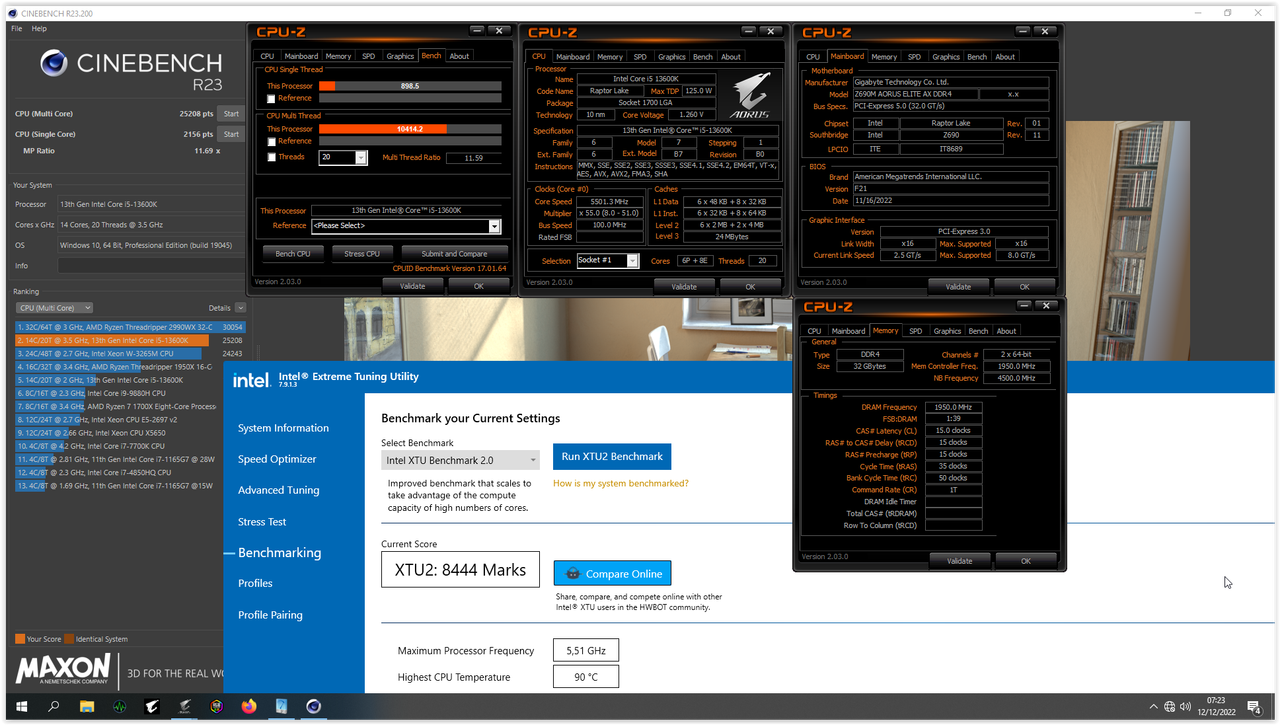The width and height of the screenshot is (1280, 725).
Task: Switch to About tab in CPU-Z Bench window
Action: [x=459, y=56]
